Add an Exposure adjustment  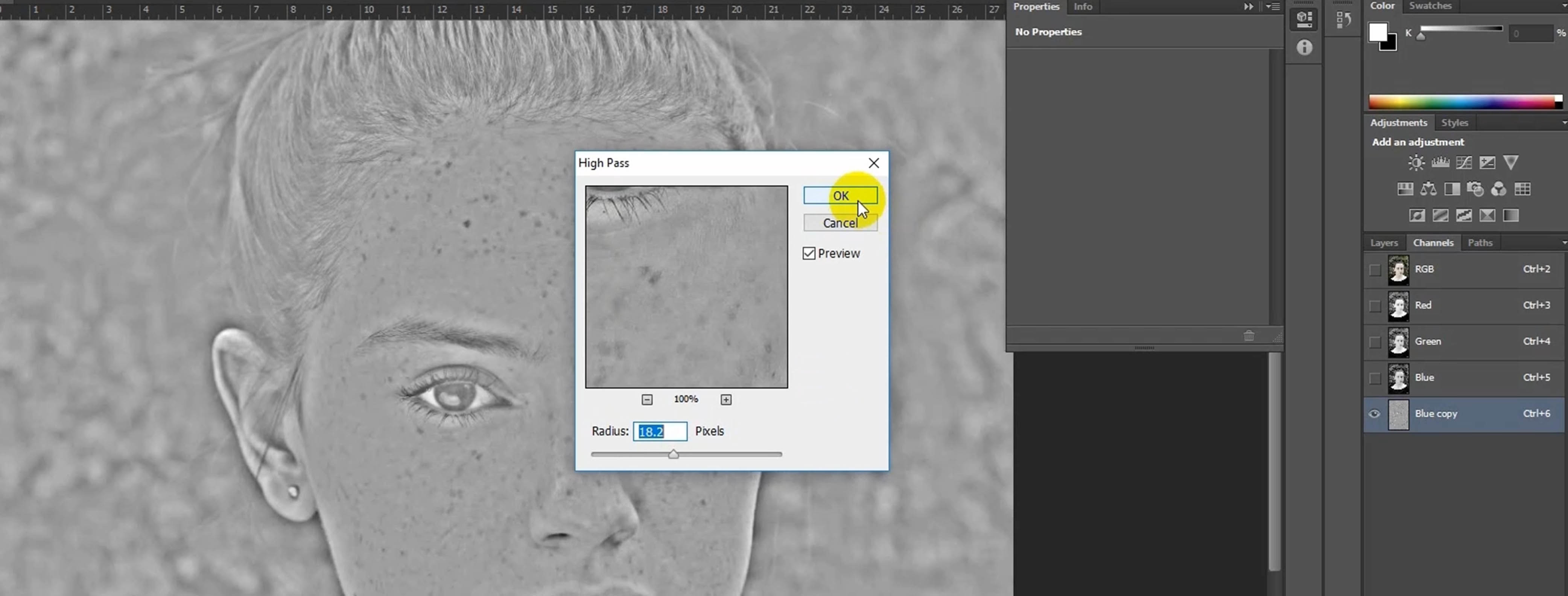point(1487,163)
